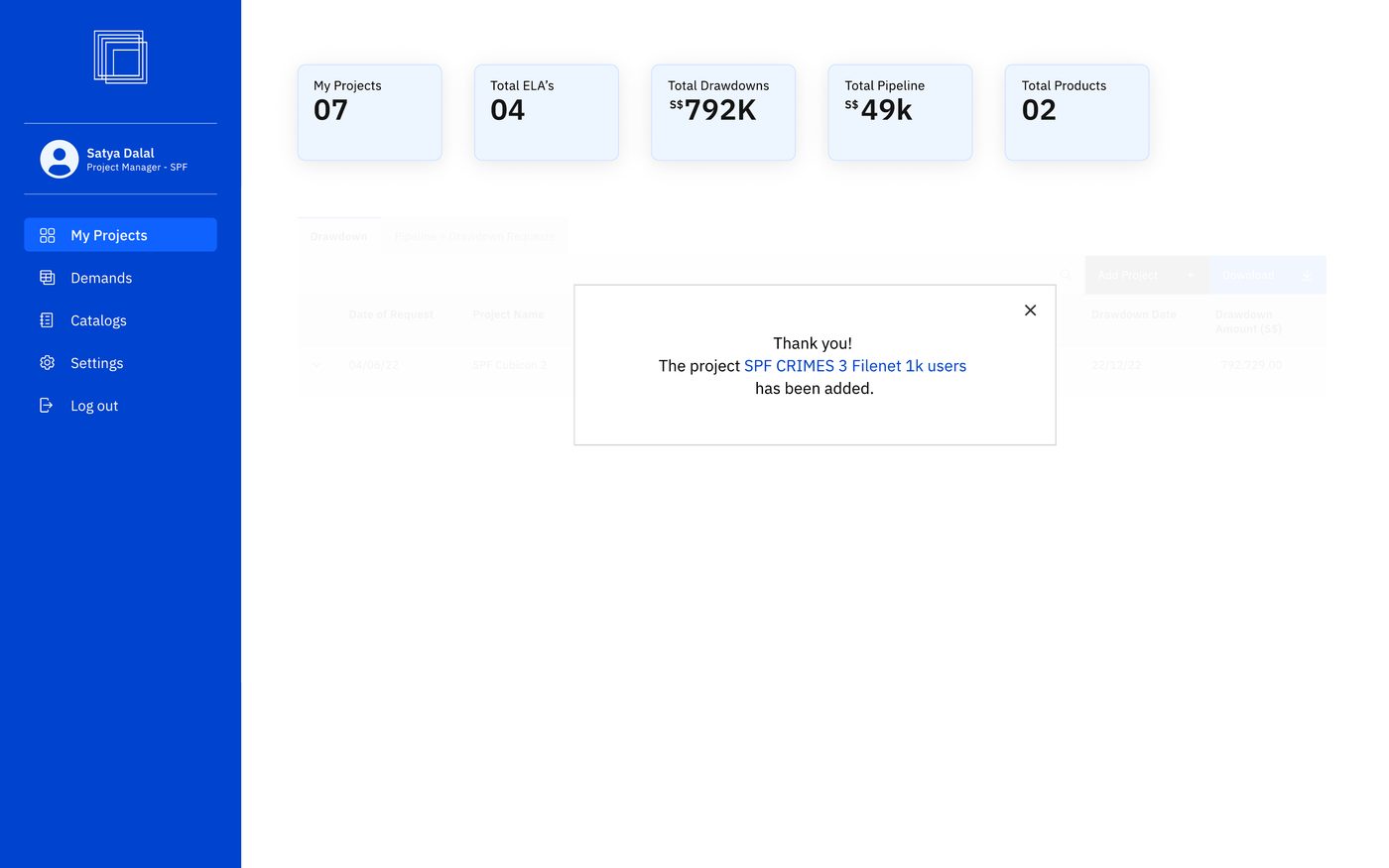Click the Settings gear icon
Image resolution: width=1389 pixels, height=868 pixels.
click(47, 363)
